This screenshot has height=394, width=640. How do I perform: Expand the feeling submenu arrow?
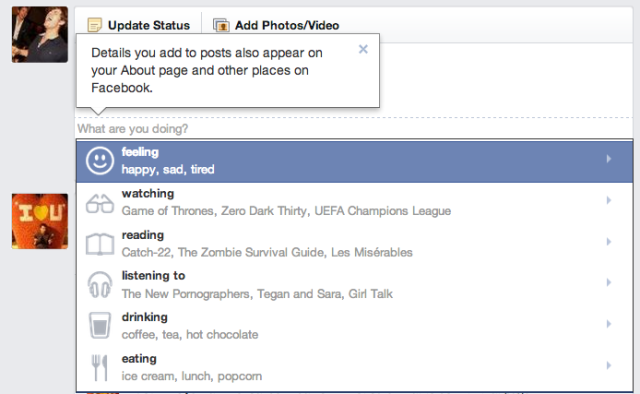(x=609, y=158)
